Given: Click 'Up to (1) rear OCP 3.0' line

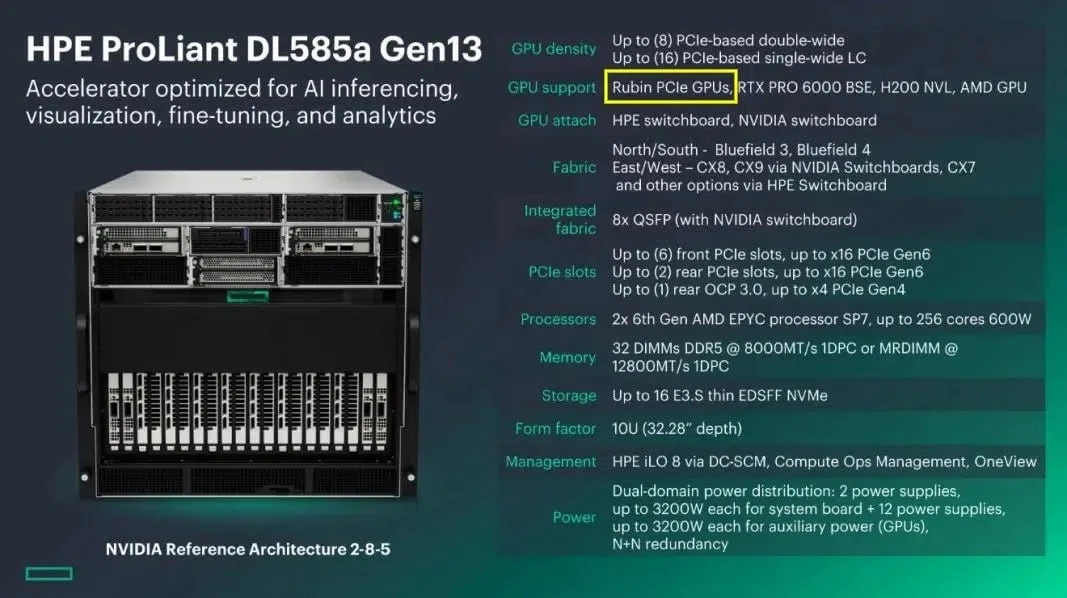Looking at the screenshot, I should click(x=758, y=290).
